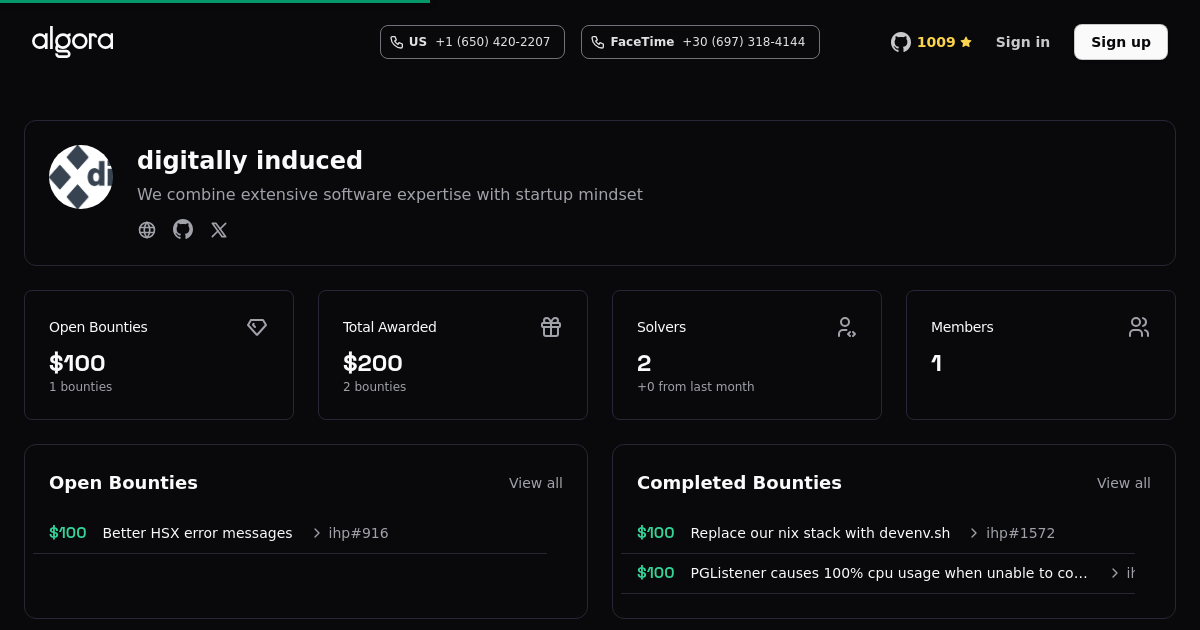Click the gift icon on Total Awarded card
The width and height of the screenshot is (1200, 630).
(551, 327)
